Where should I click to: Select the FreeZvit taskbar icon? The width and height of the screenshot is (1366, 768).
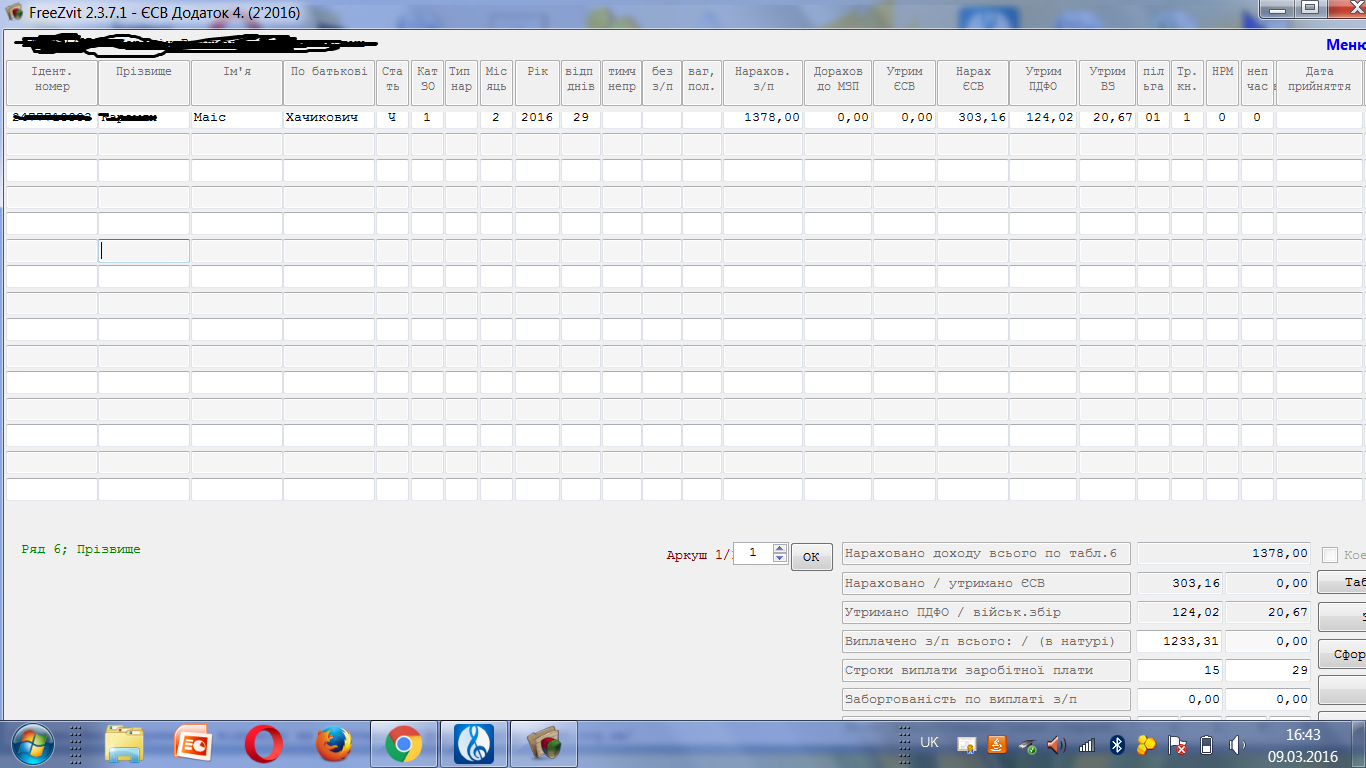tap(543, 744)
